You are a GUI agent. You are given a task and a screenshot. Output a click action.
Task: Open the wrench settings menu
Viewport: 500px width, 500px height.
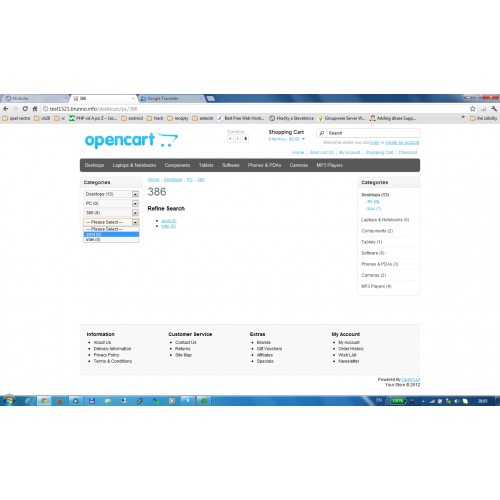[494, 109]
